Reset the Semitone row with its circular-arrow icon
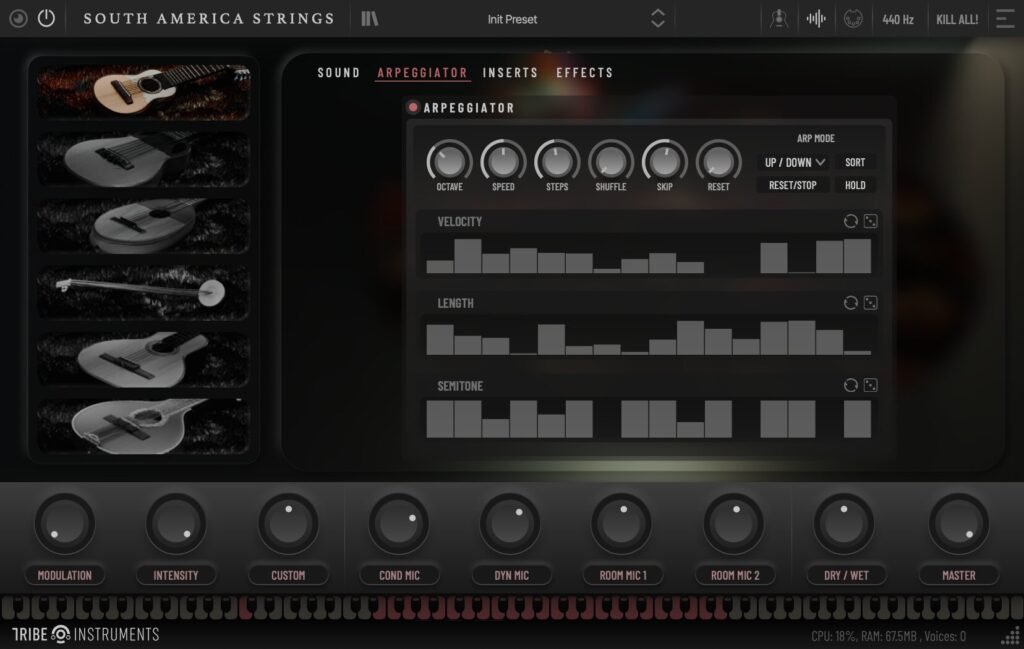This screenshot has height=649, width=1024. tap(850, 385)
